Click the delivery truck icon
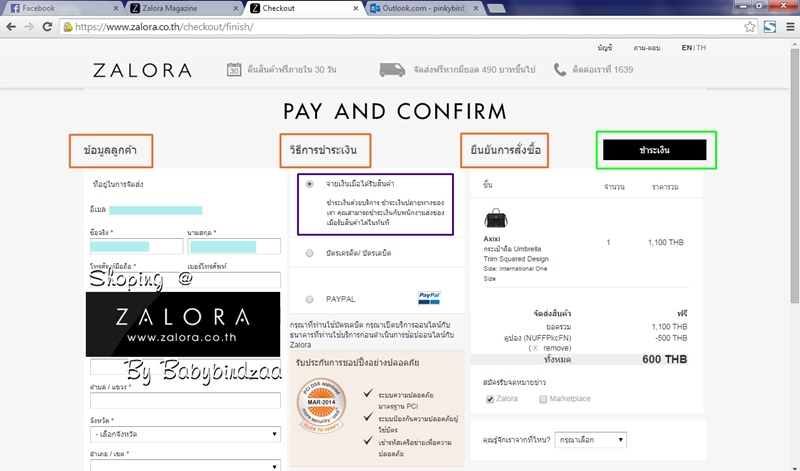Screen dimensions: 800x471 (392, 69)
